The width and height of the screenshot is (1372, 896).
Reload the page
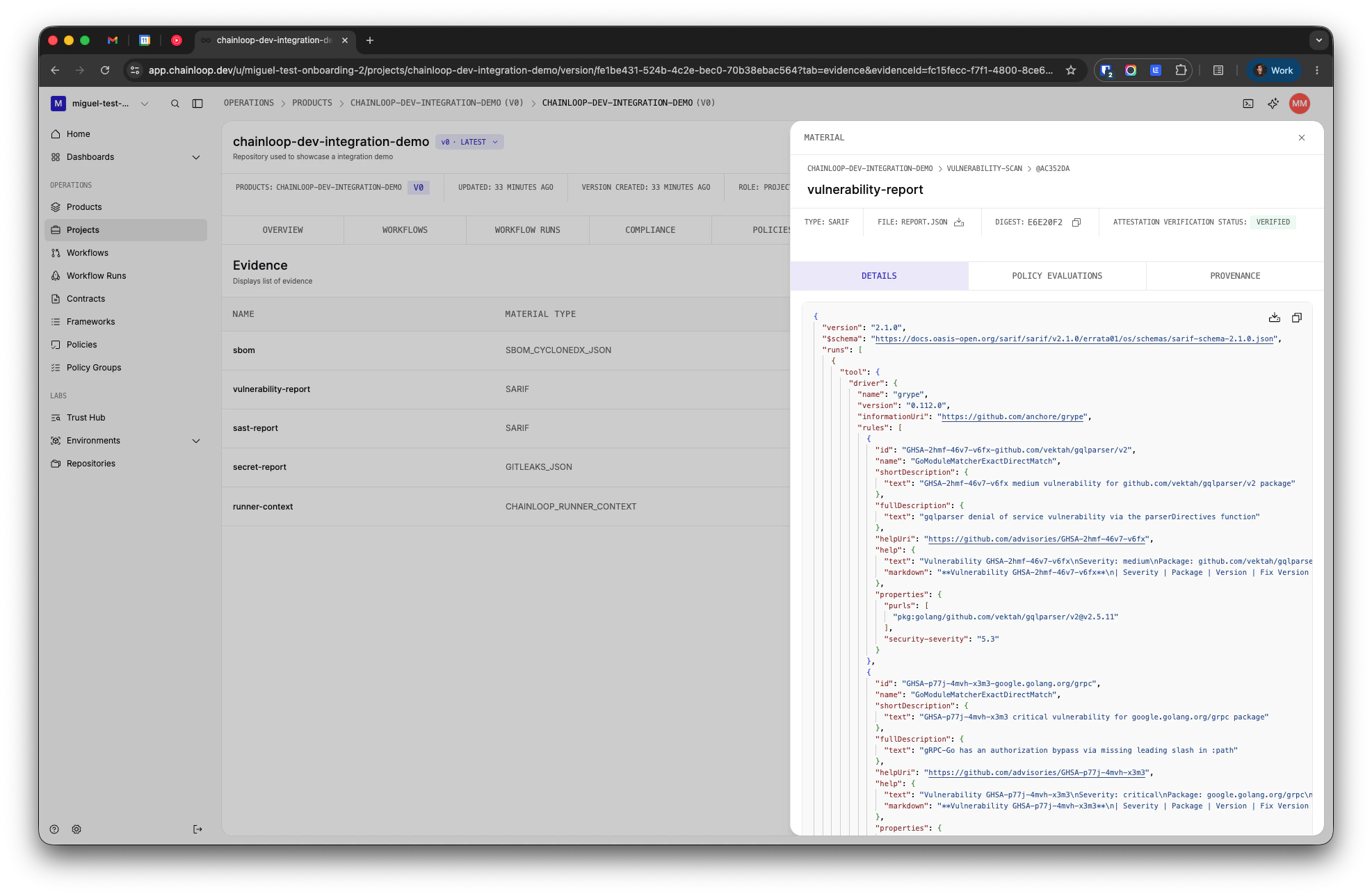tap(105, 70)
